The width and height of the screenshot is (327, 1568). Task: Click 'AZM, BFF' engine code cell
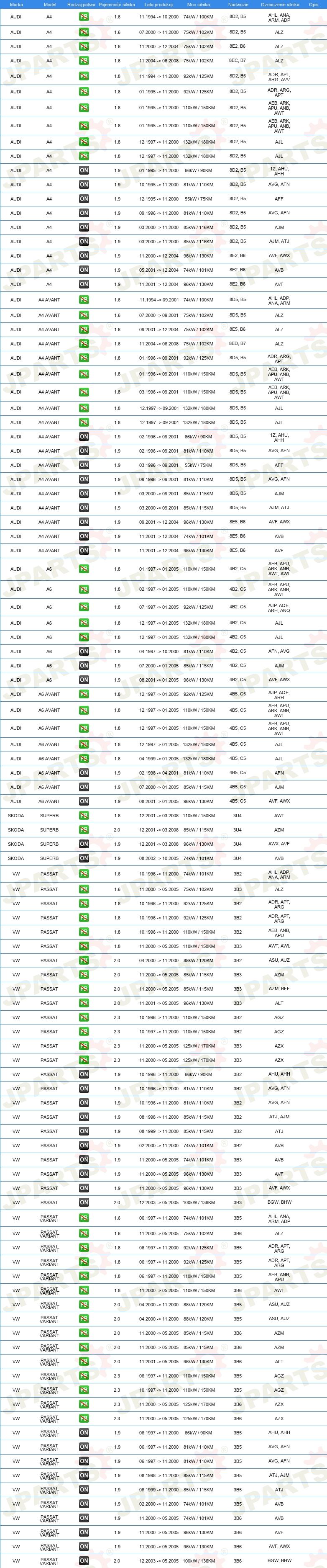[x=279, y=989]
